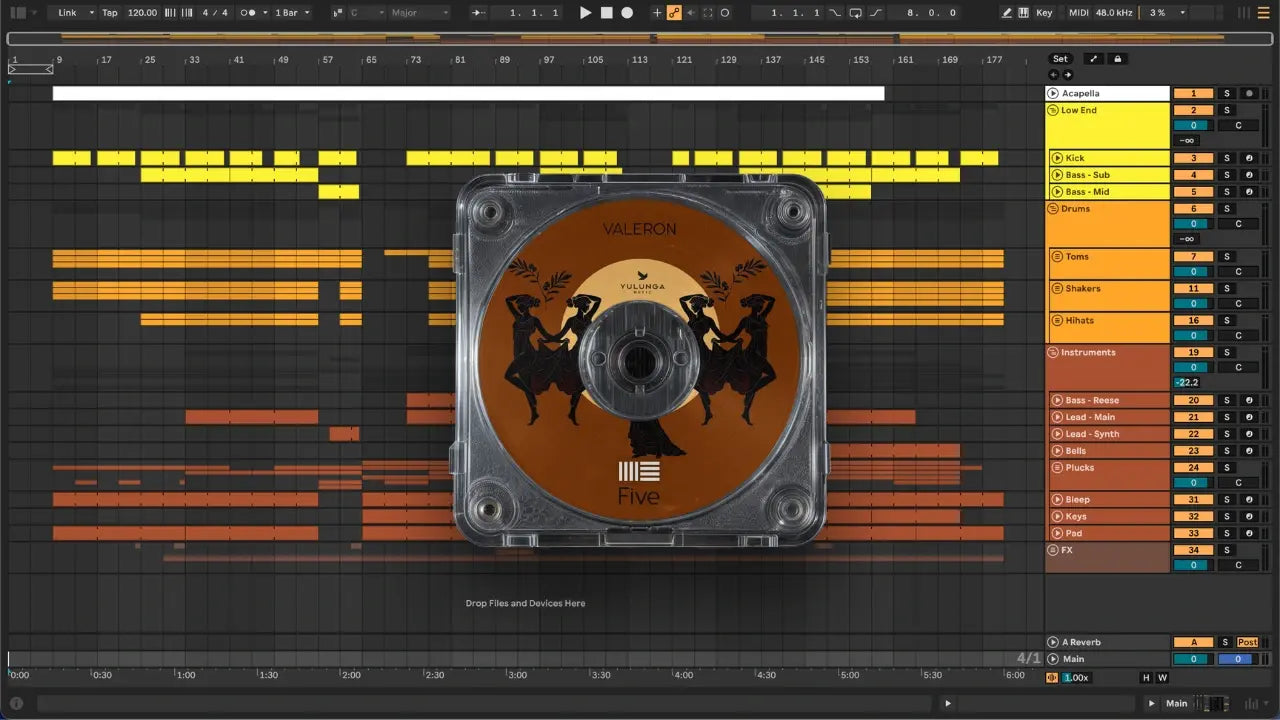Click the Acapella track play icon
1280x720 pixels.
[1053, 93]
